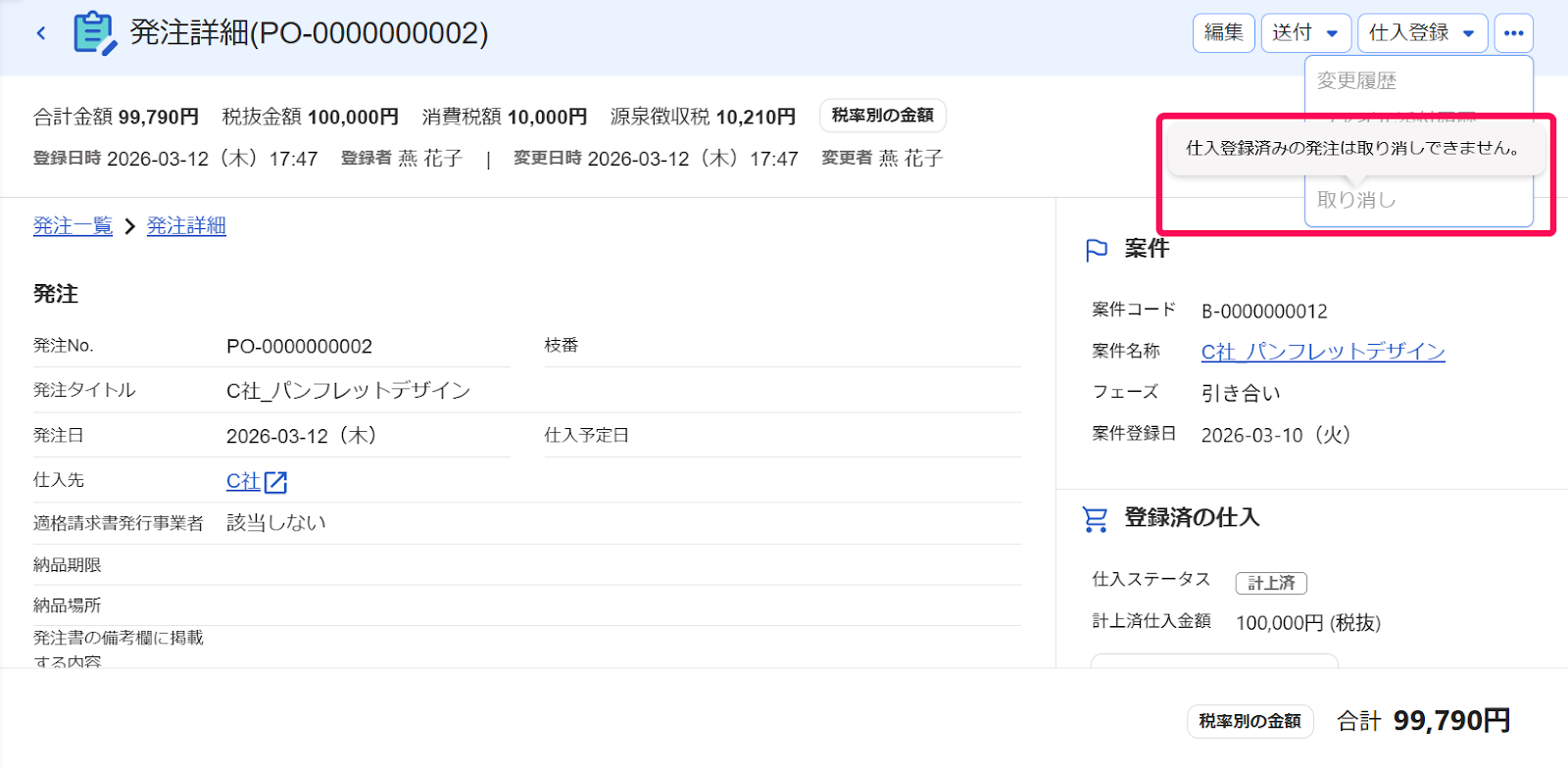Click 源泉徴収税 10,210円 text

703,117
